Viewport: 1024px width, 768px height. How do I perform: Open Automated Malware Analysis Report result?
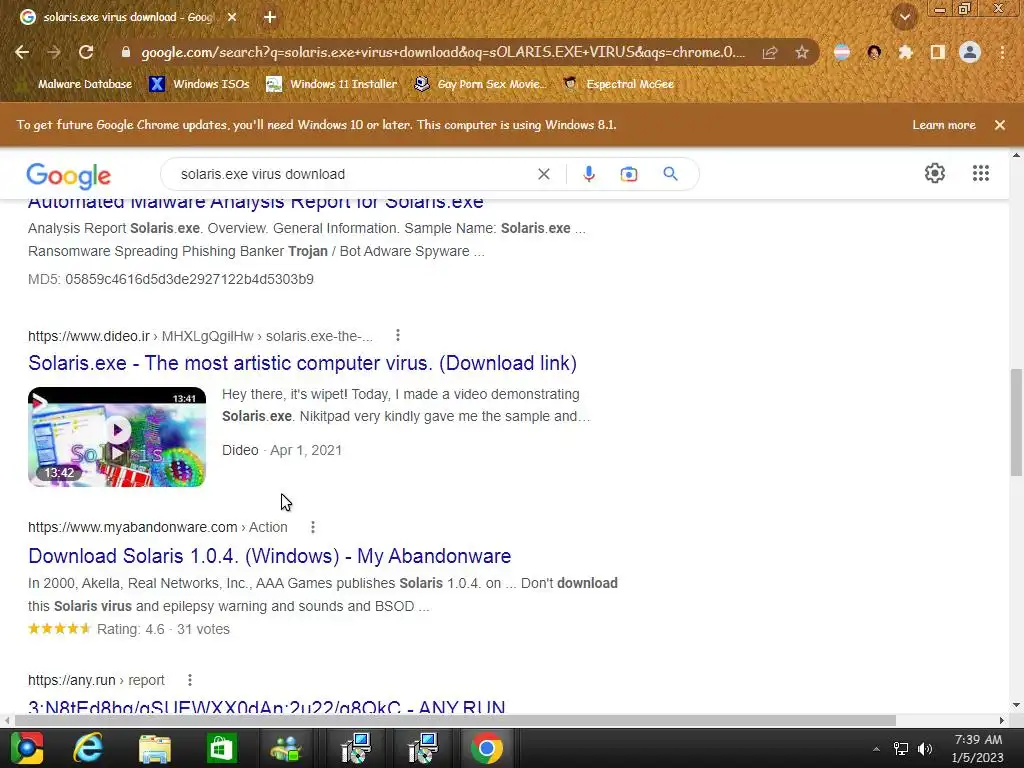pyautogui.click(x=255, y=202)
